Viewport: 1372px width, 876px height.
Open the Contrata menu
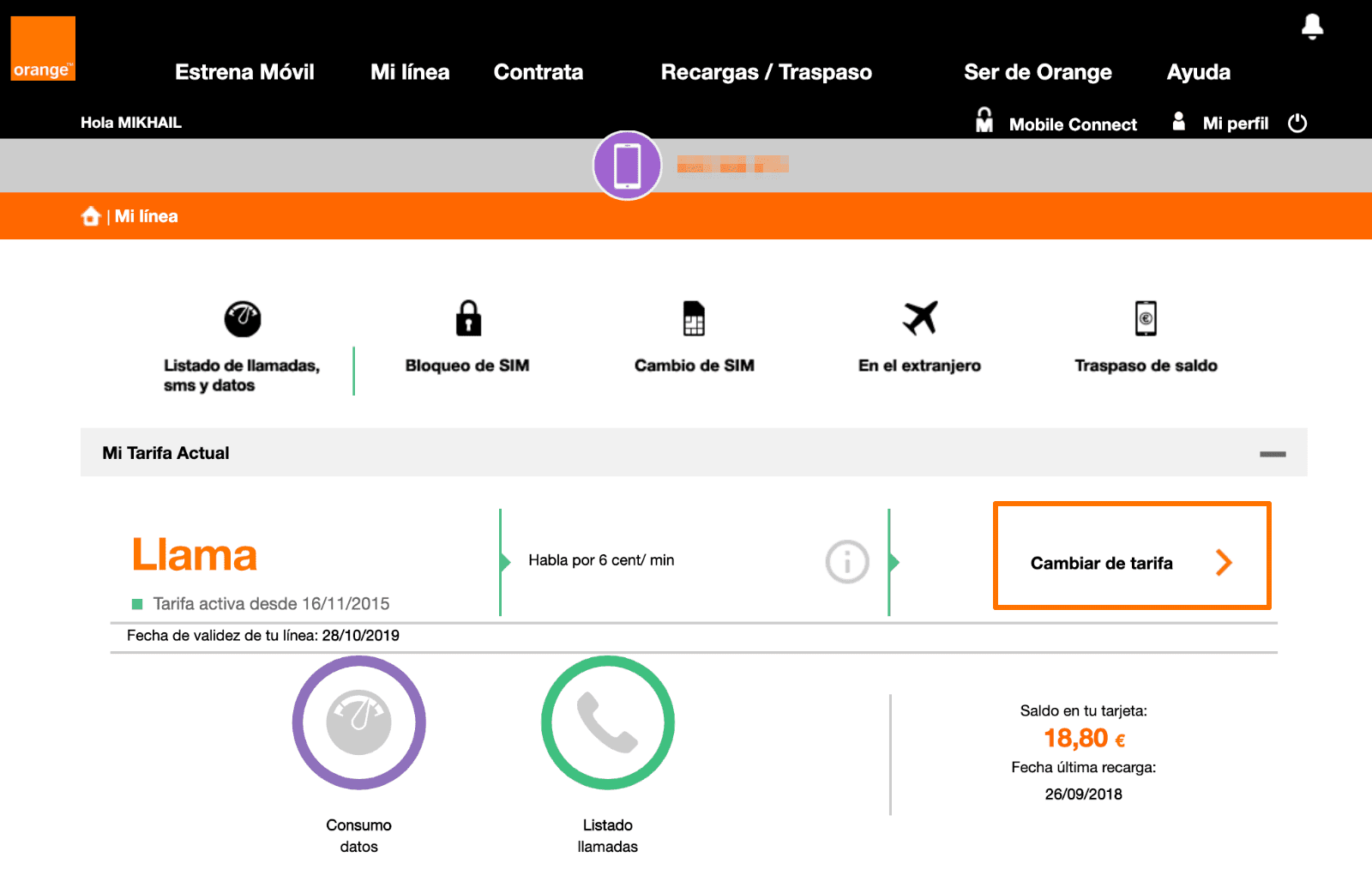539,72
